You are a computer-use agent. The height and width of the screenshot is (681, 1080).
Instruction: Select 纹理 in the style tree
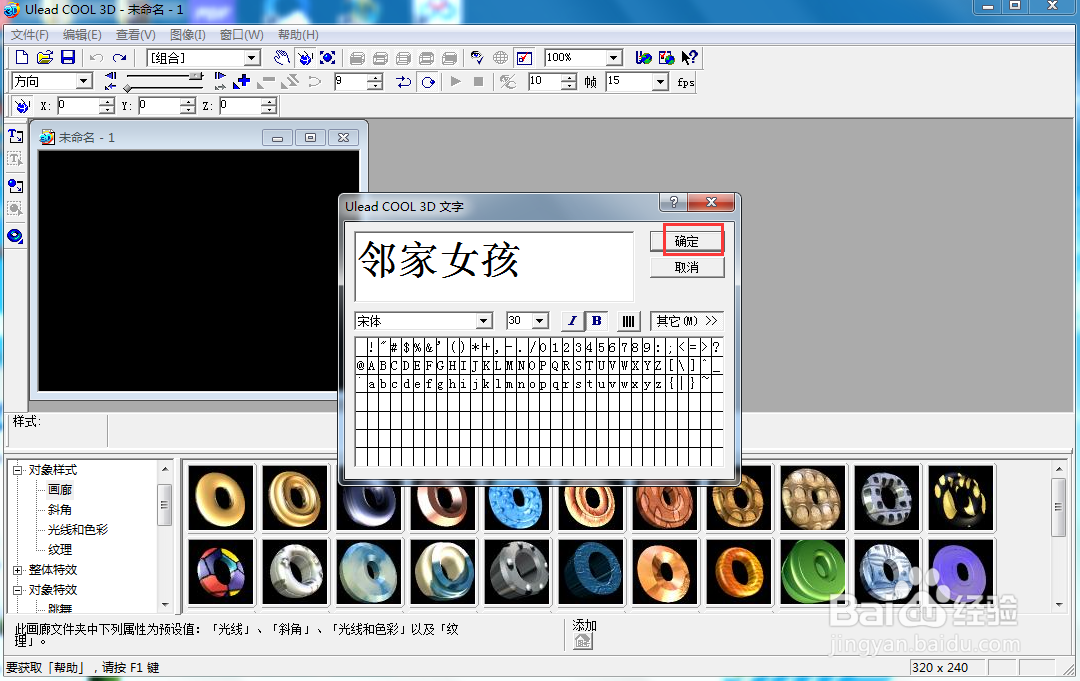tap(59, 549)
